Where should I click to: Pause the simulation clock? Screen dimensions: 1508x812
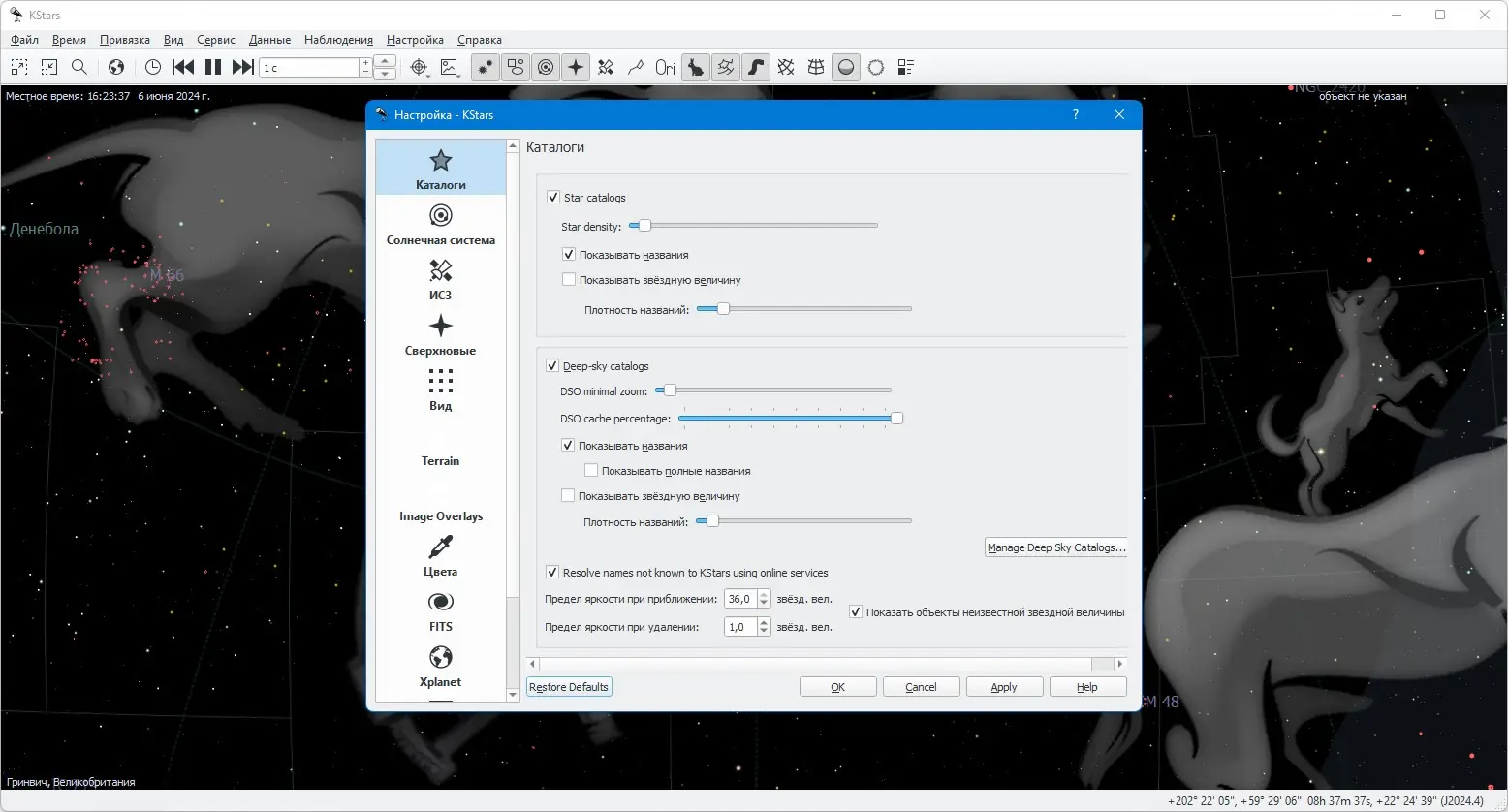click(x=213, y=67)
